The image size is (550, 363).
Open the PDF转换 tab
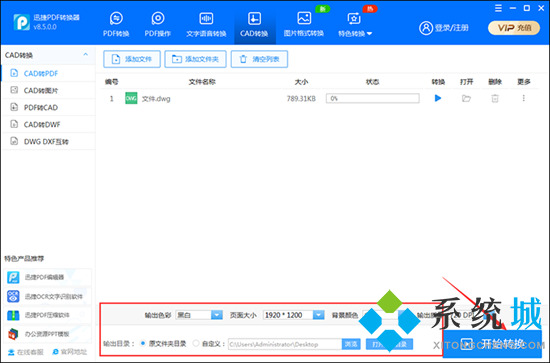tap(116, 25)
